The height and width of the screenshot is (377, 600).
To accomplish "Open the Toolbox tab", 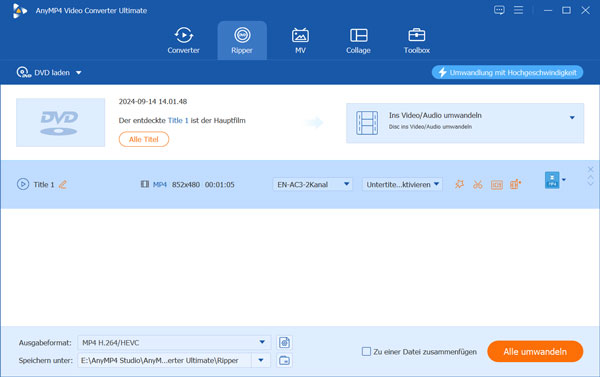I will (417, 41).
